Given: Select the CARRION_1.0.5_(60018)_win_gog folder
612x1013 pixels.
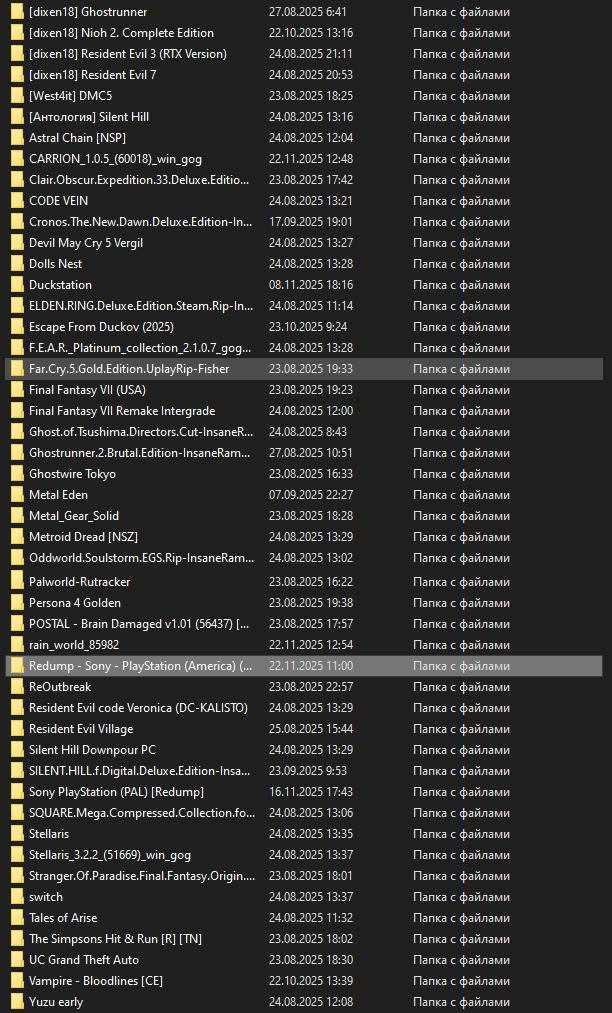Looking at the screenshot, I should point(116,159).
